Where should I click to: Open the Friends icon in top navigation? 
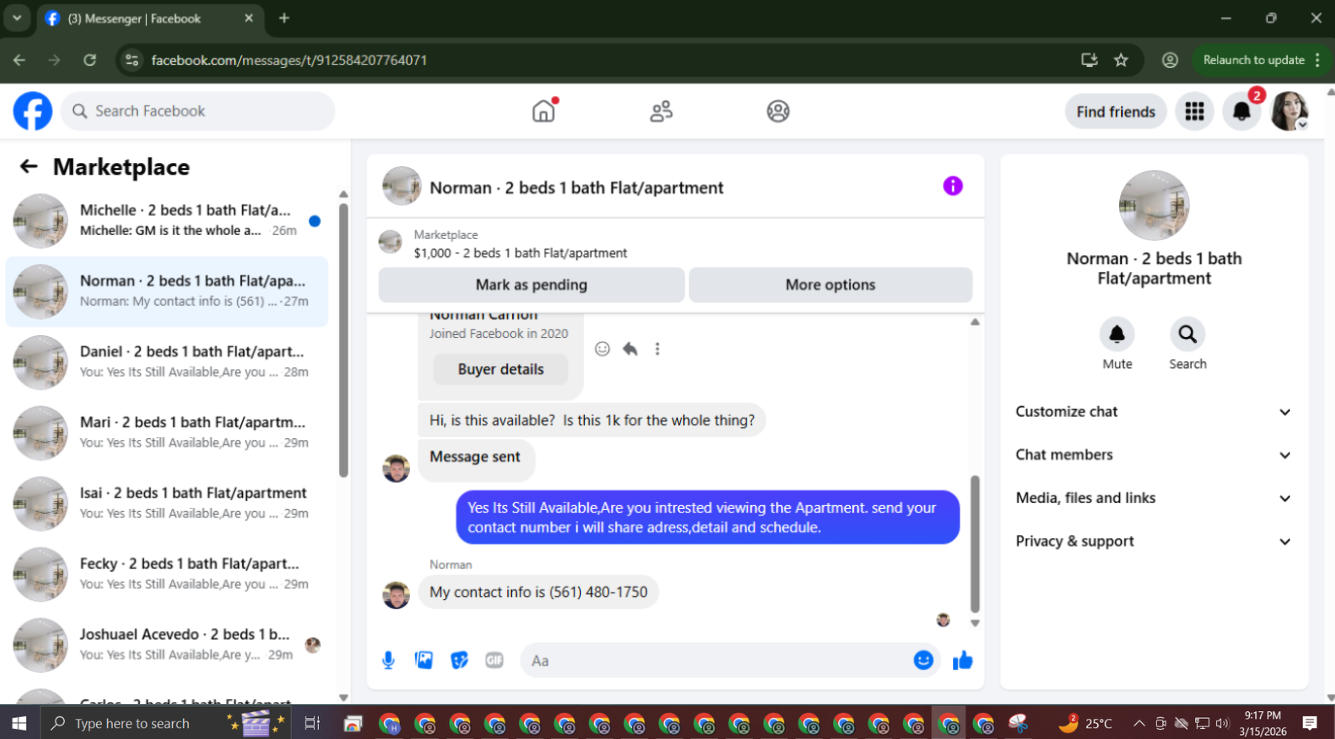click(x=661, y=111)
